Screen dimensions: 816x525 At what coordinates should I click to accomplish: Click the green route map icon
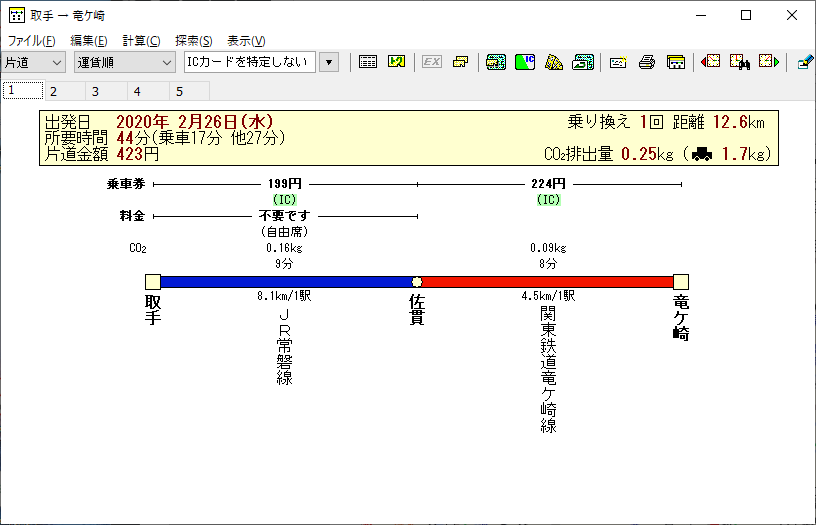pyautogui.click(x=397, y=62)
